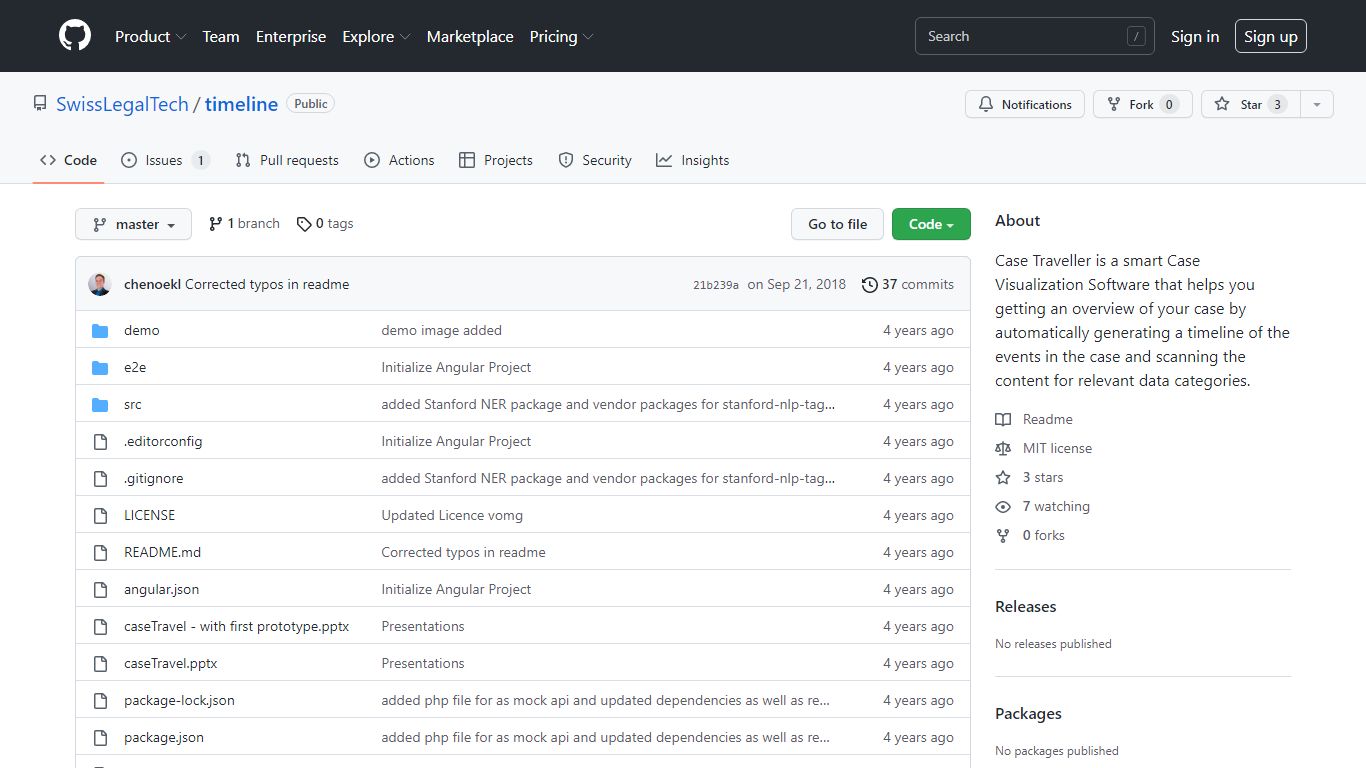The width and height of the screenshot is (1366, 768).
Task: Click the e2e folder icon
Action: click(100, 367)
